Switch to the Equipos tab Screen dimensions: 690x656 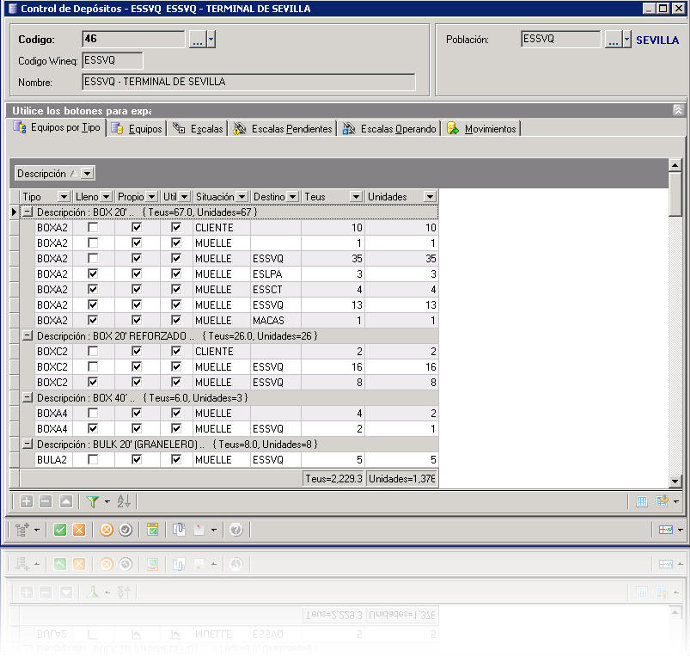click(137, 128)
